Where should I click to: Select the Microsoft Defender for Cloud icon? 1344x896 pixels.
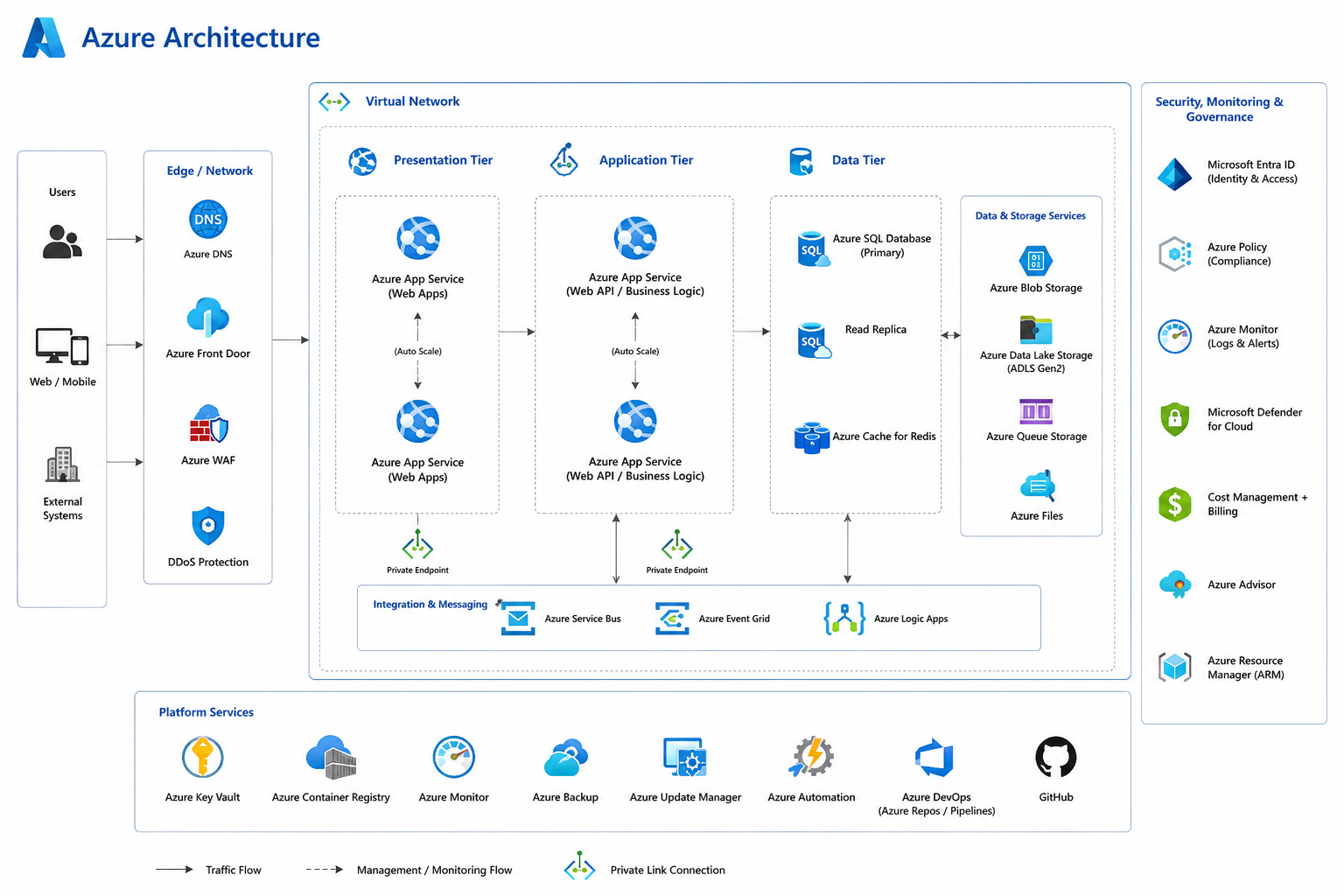(1175, 419)
